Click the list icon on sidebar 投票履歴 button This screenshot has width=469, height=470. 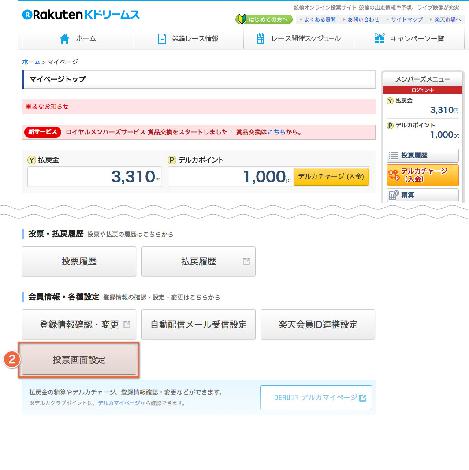point(394,155)
